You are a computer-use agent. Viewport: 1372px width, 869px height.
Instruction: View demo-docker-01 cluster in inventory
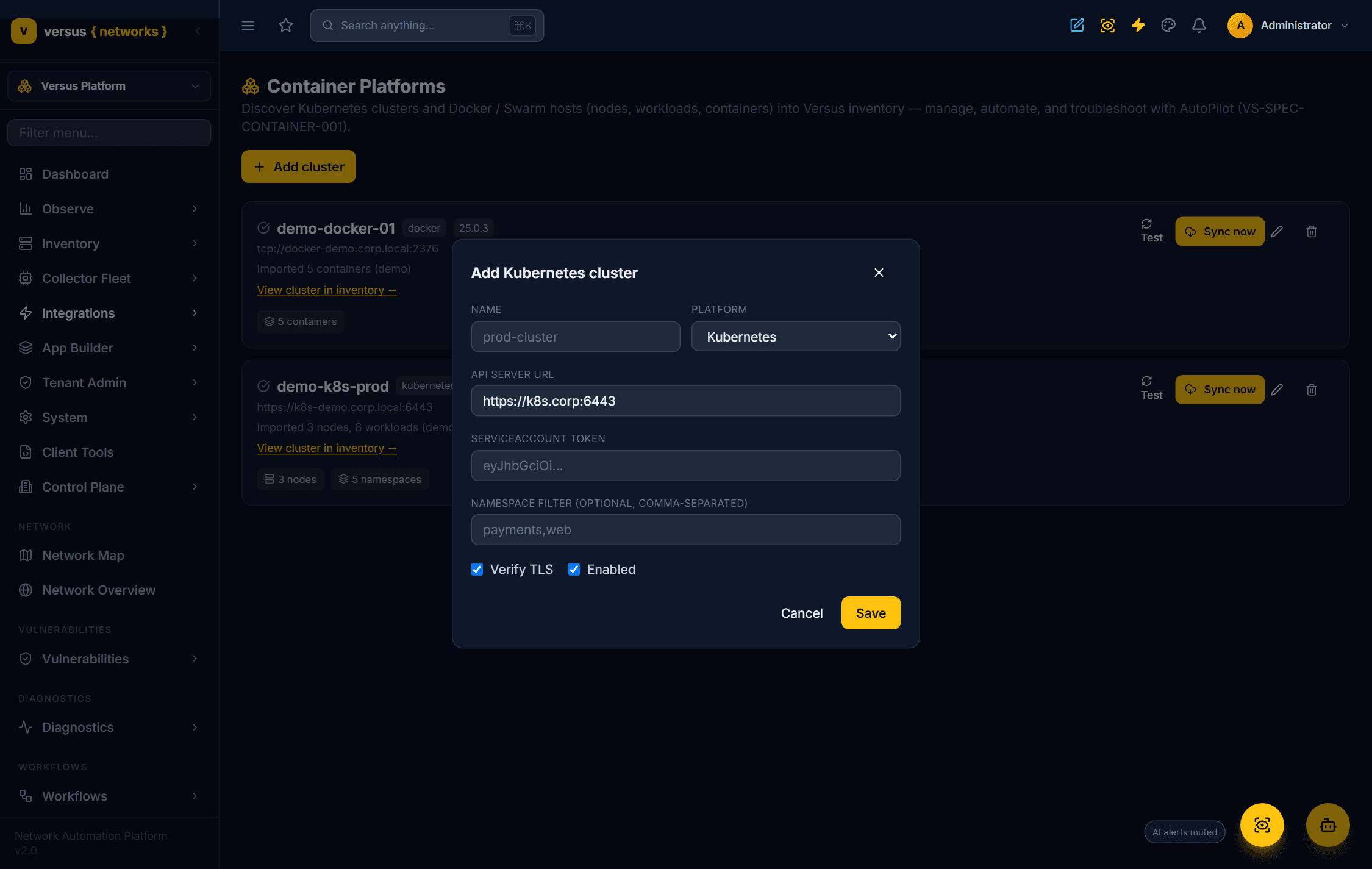(x=327, y=290)
